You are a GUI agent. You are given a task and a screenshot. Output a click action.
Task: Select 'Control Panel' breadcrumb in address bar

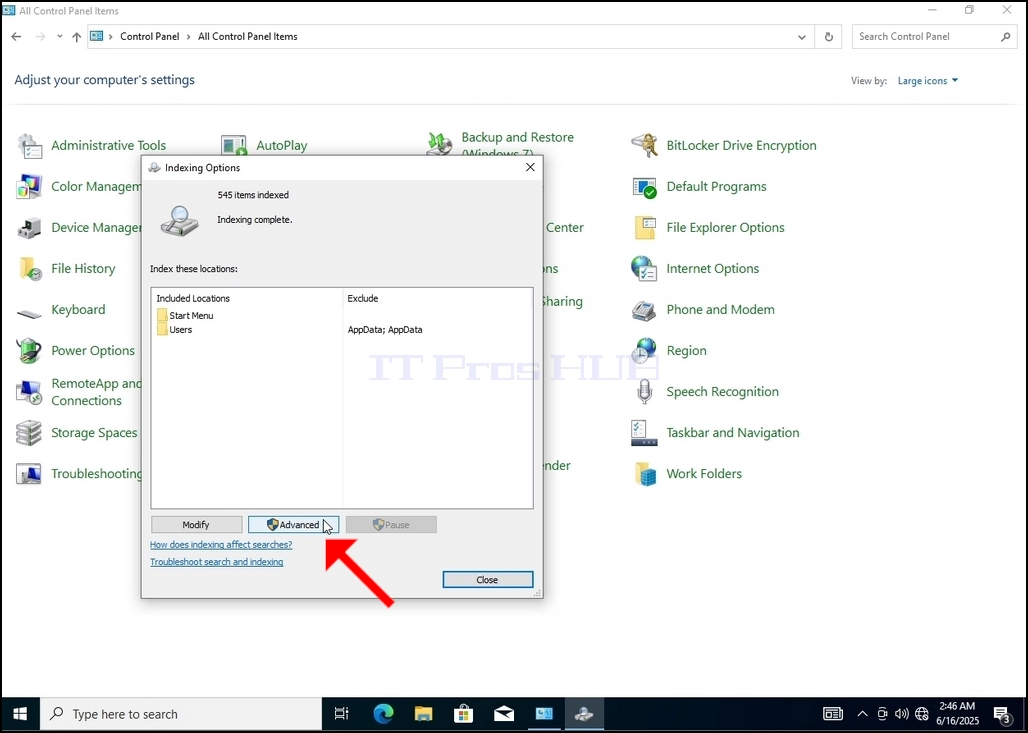(149, 37)
